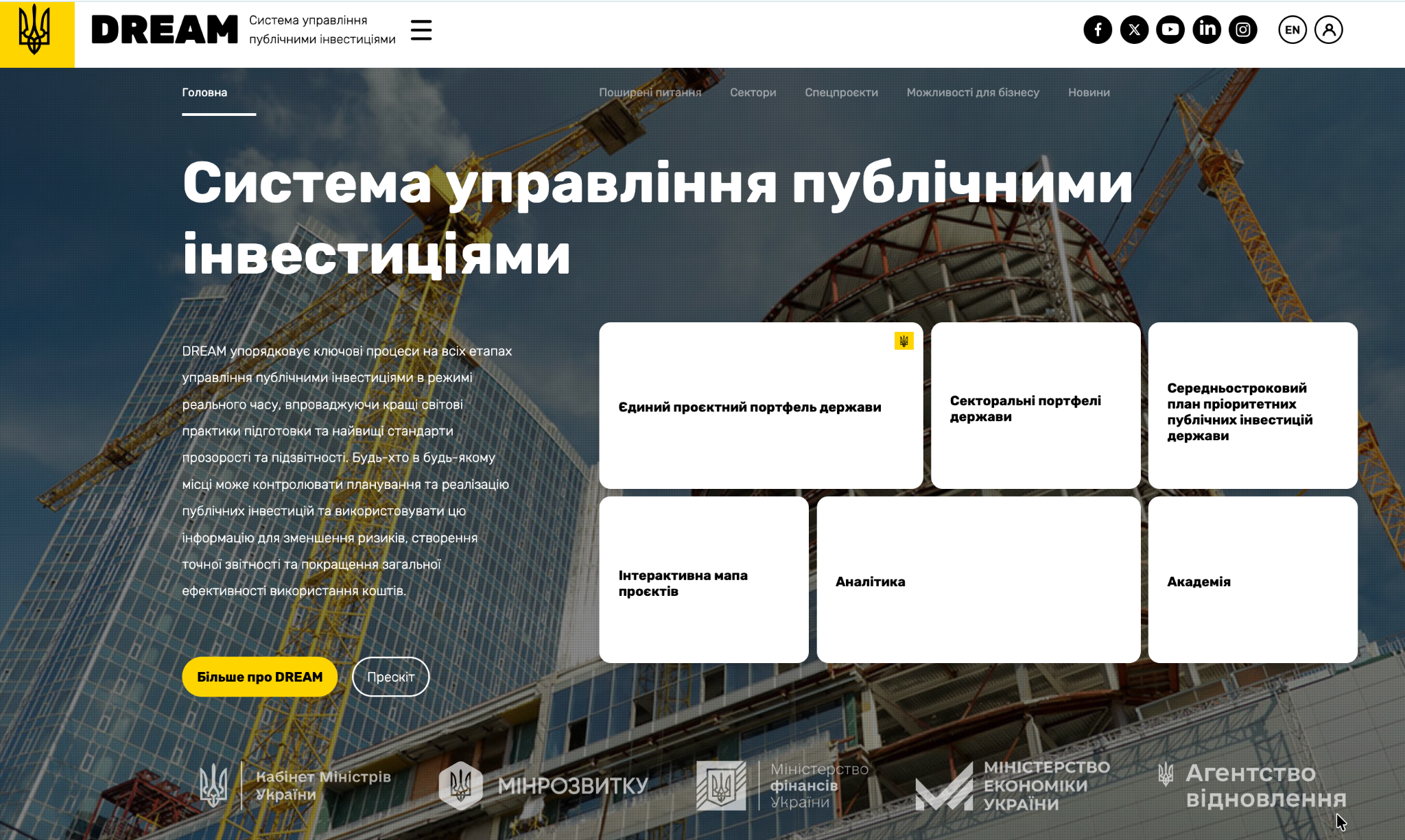Viewport: 1405px width, 840px height.
Task: Open the X (Twitter) social icon
Action: pyautogui.click(x=1134, y=29)
